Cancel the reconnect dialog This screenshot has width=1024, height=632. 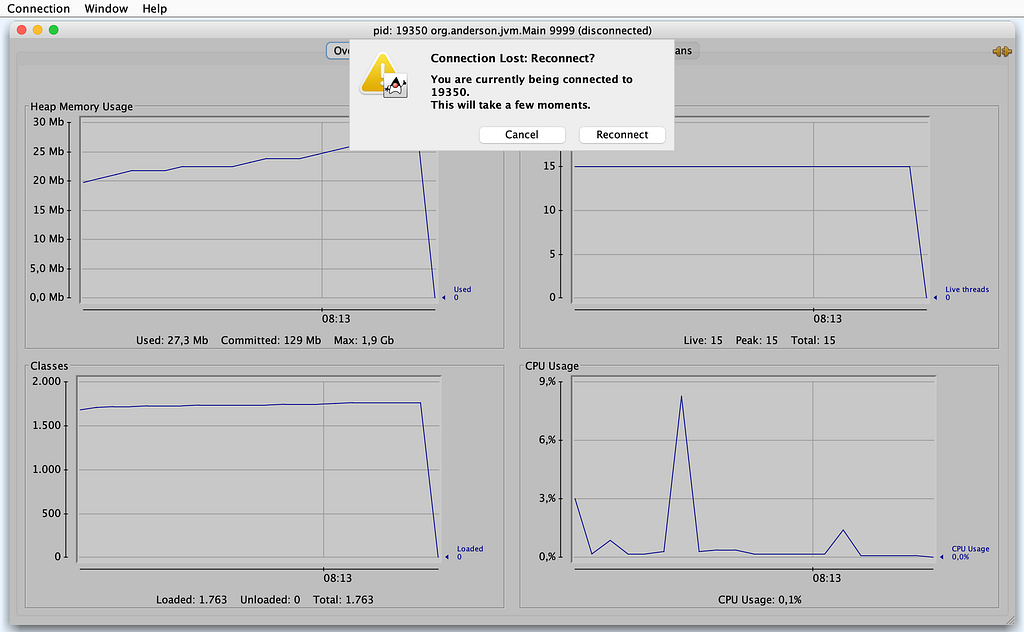point(522,134)
